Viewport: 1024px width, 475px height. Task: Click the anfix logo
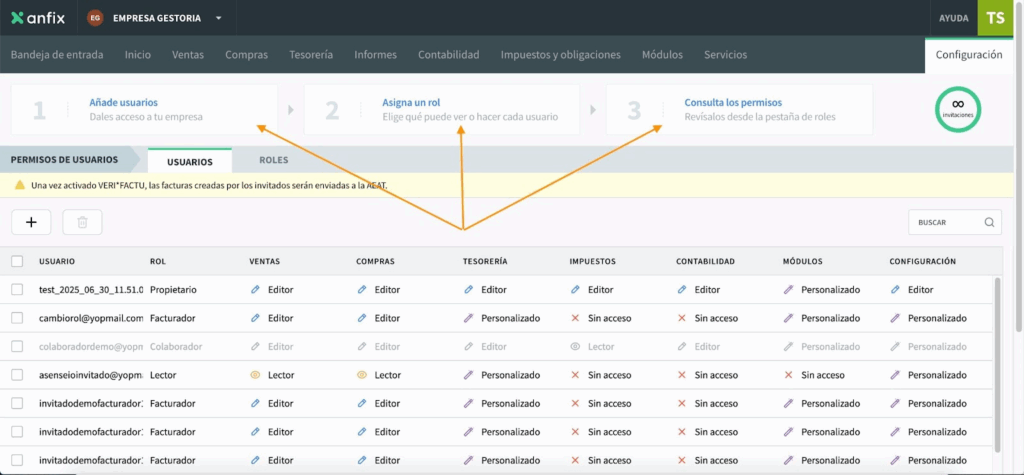pyautogui.click(x=38, y=18)
